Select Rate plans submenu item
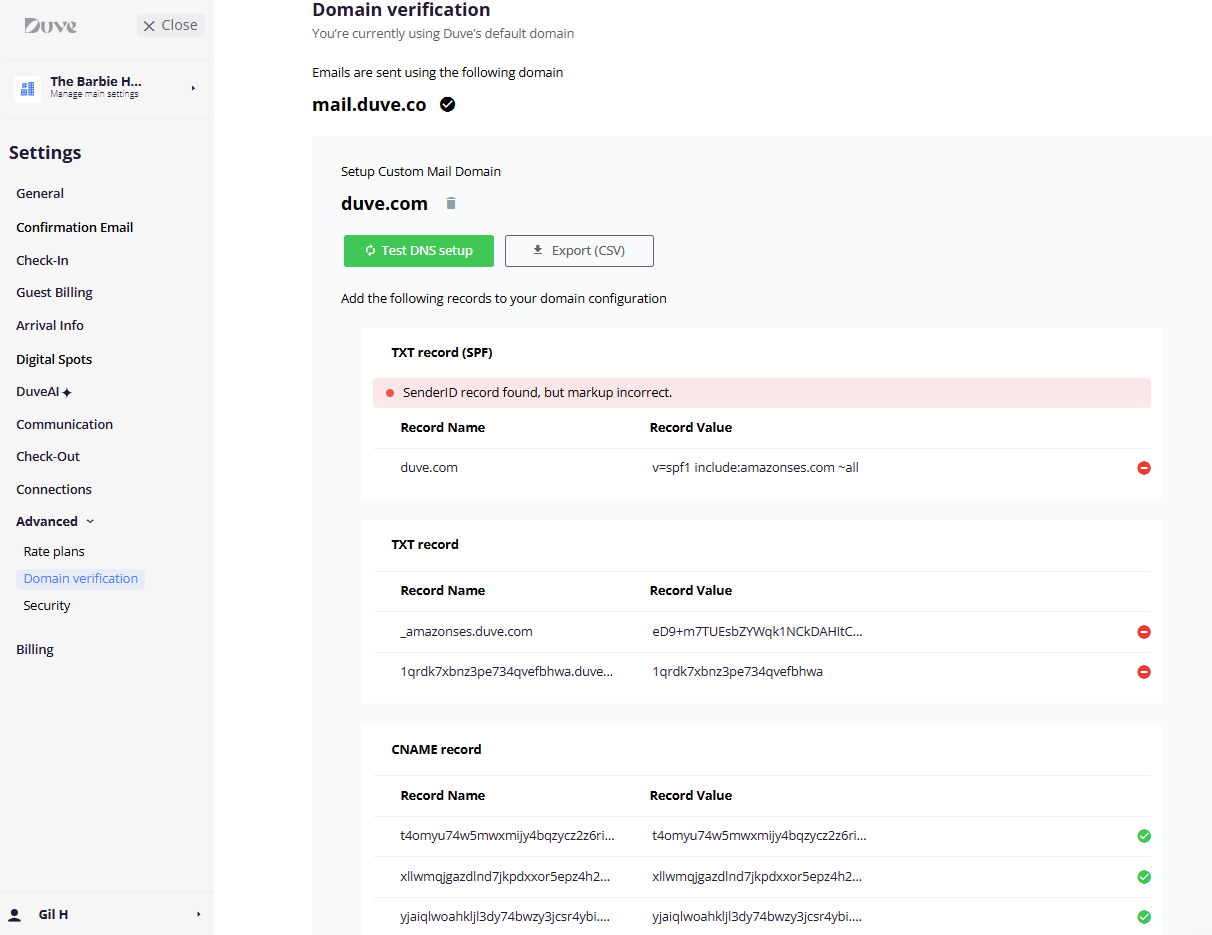1212x935 pixels. [54, 551]
